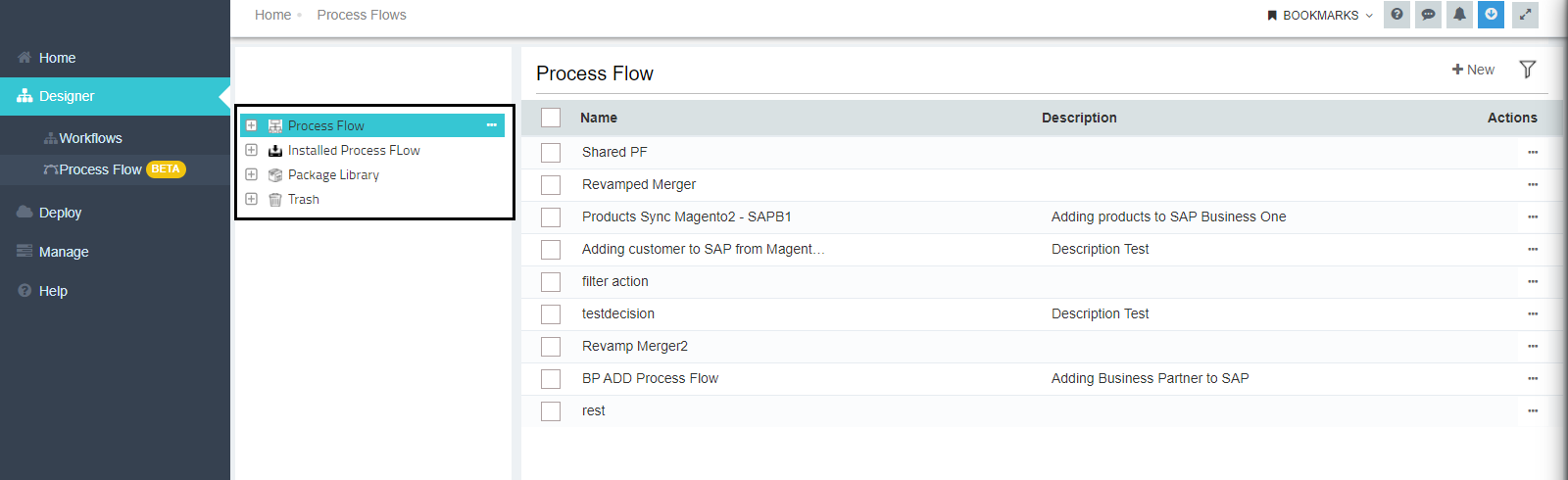Click the help question mark icon

[x=1396, y=15]
